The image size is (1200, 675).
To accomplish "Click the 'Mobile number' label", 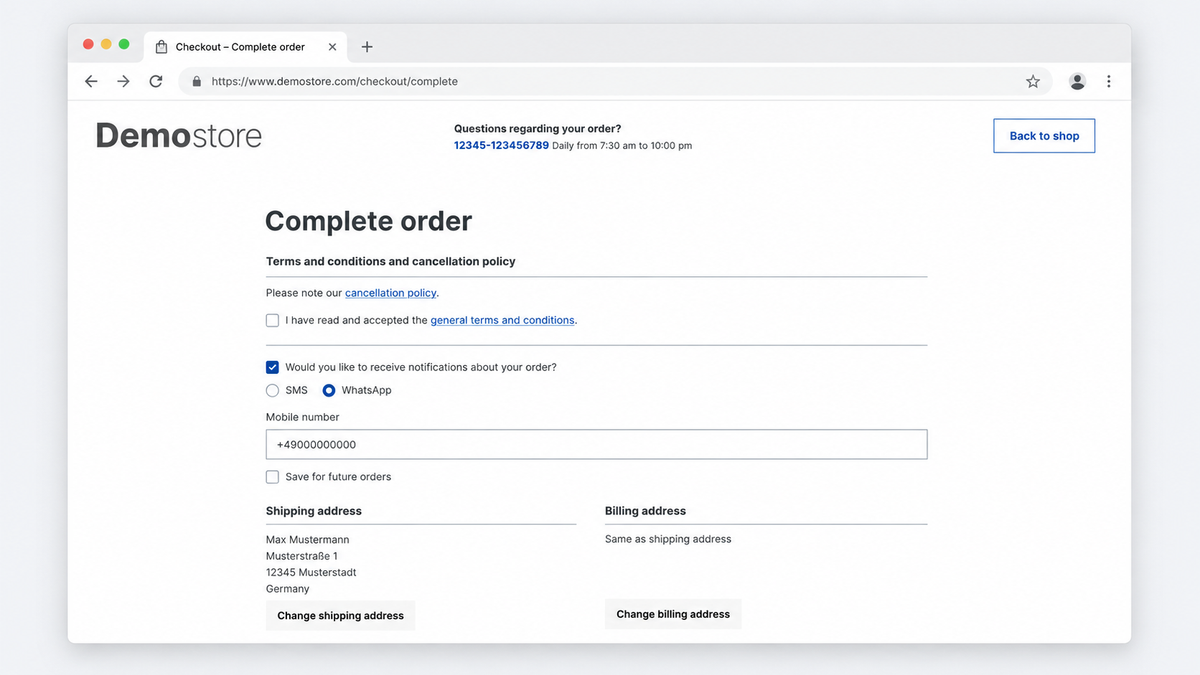I will pyautogui.click(x=302, y=417).
